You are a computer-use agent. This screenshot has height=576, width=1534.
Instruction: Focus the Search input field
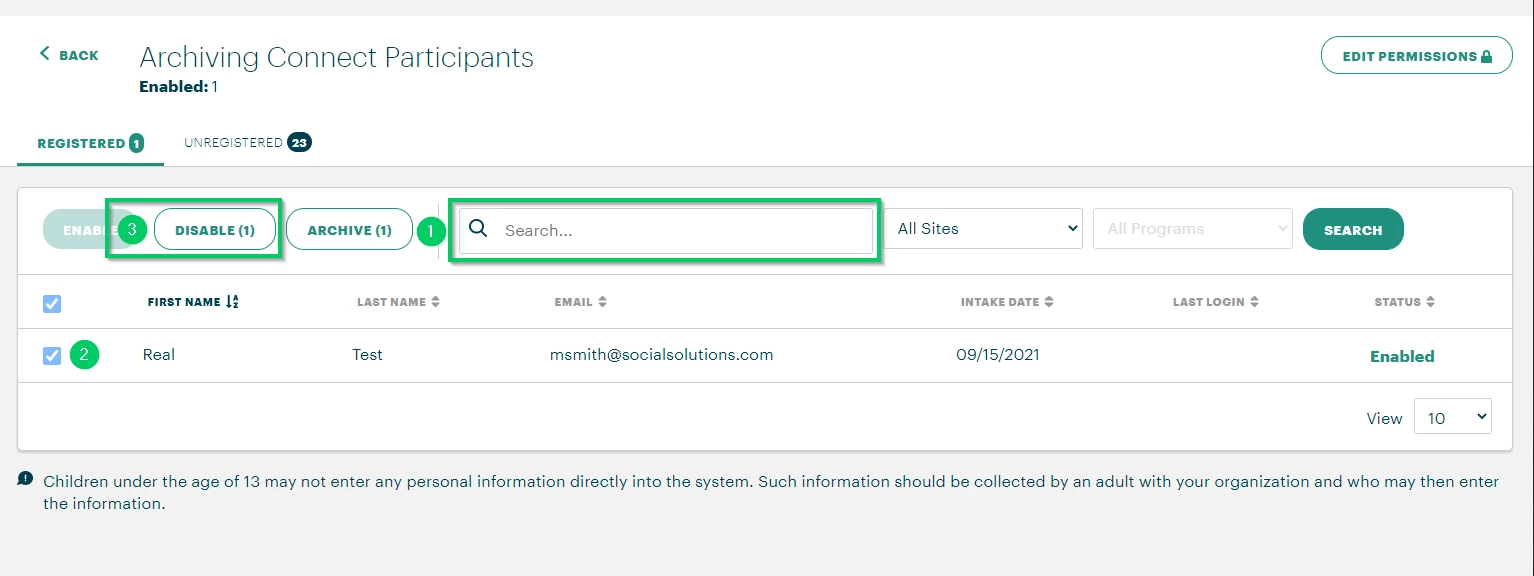[666, 230]
